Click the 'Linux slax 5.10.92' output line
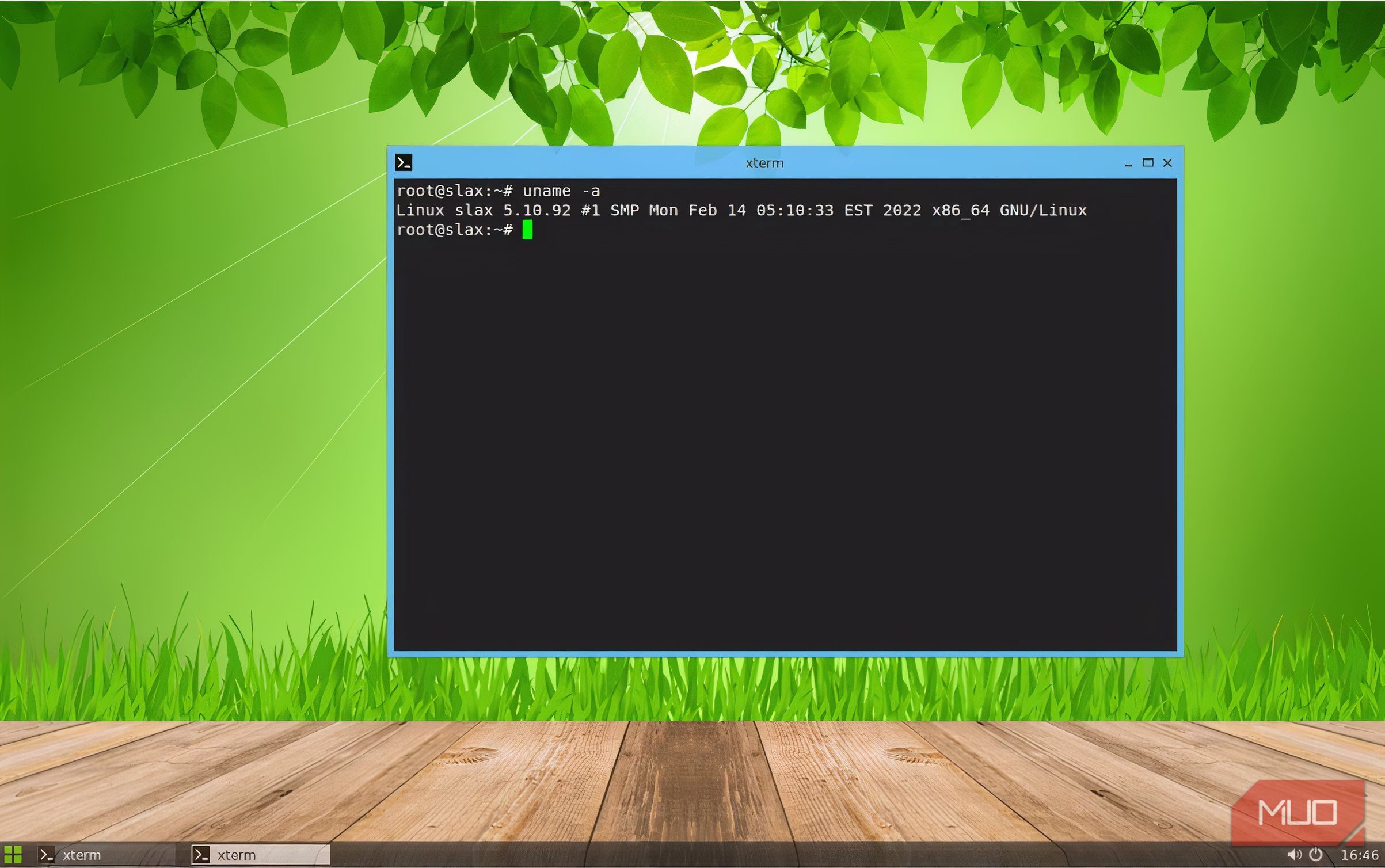 click(x=741, y=210)
